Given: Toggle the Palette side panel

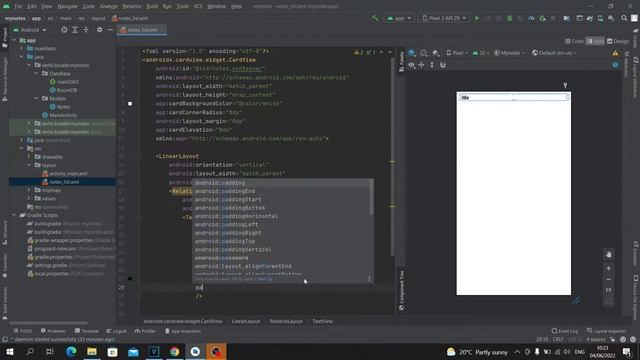Looking at the screenshot, I should click(402, 62).
